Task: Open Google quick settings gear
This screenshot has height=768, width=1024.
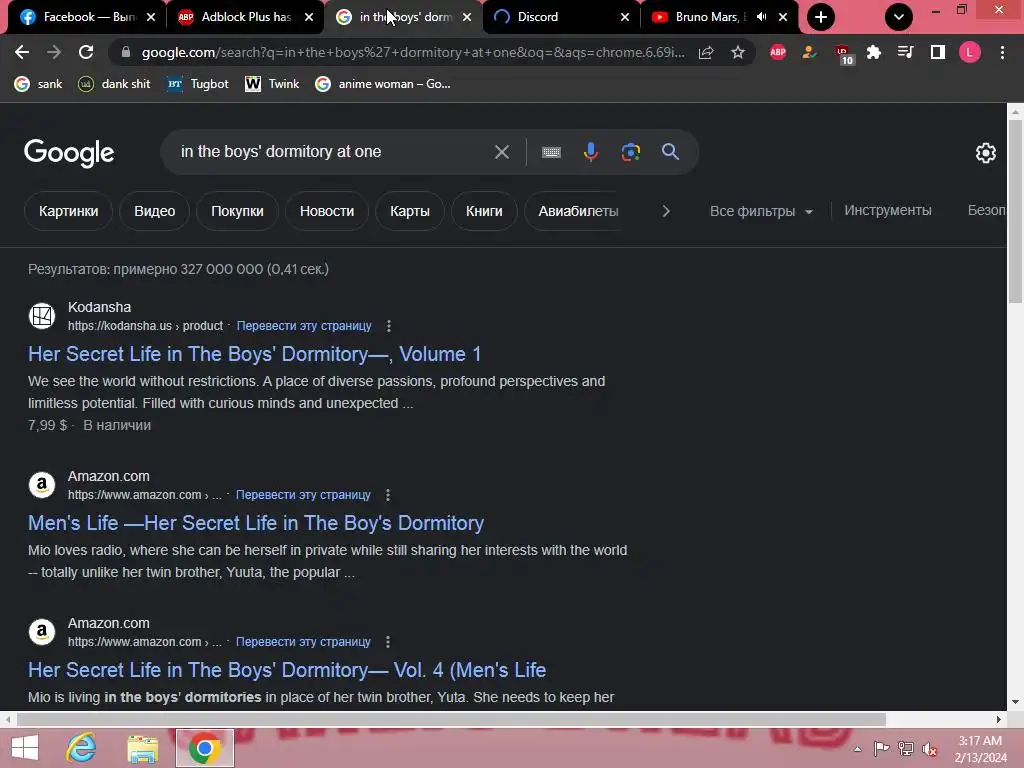Action: [985, 153]
